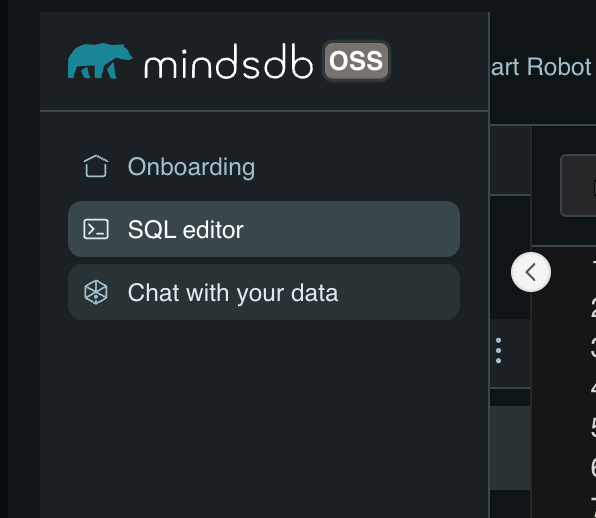Open the Onboarding menu item

264,167
